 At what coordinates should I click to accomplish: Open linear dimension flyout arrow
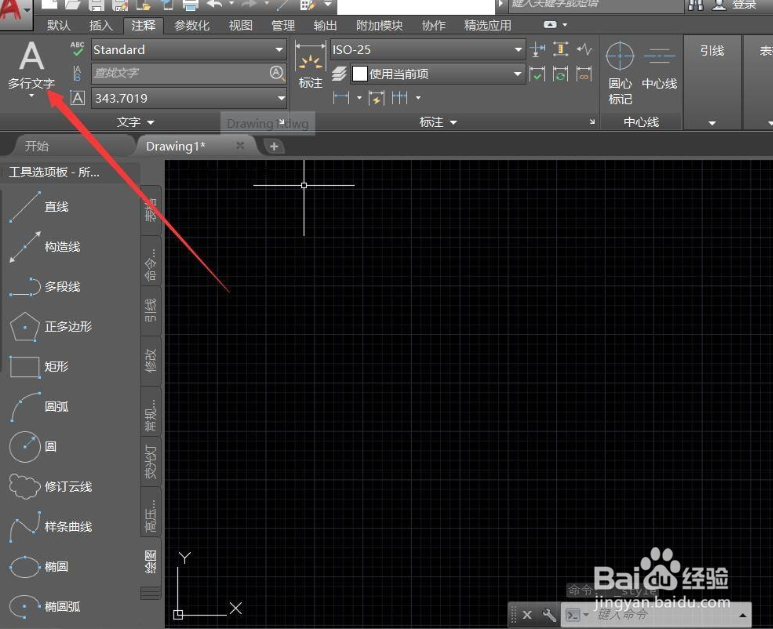pyautogui.click(x=359, y=98)
